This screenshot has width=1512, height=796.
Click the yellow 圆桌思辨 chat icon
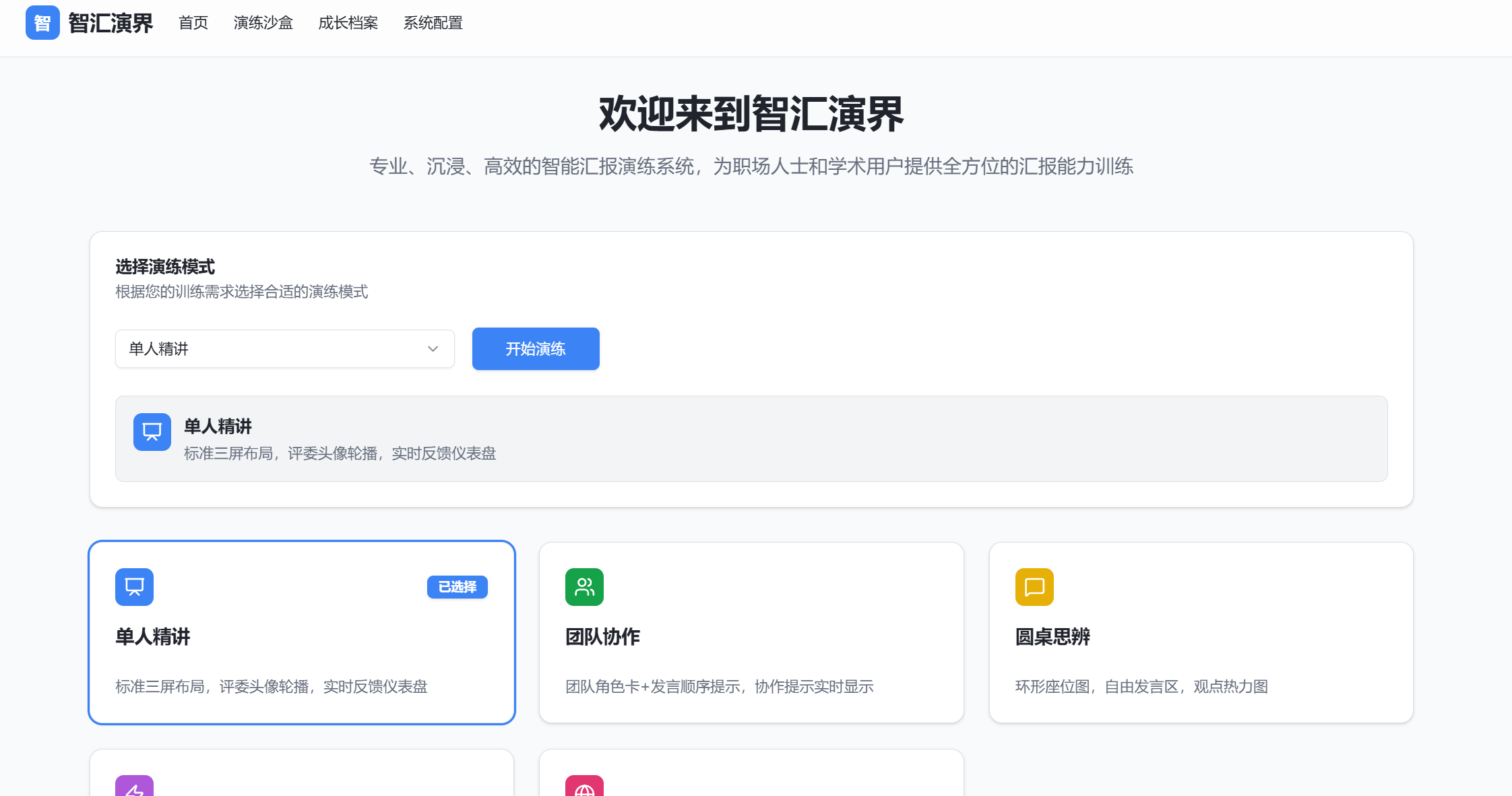1034,587
